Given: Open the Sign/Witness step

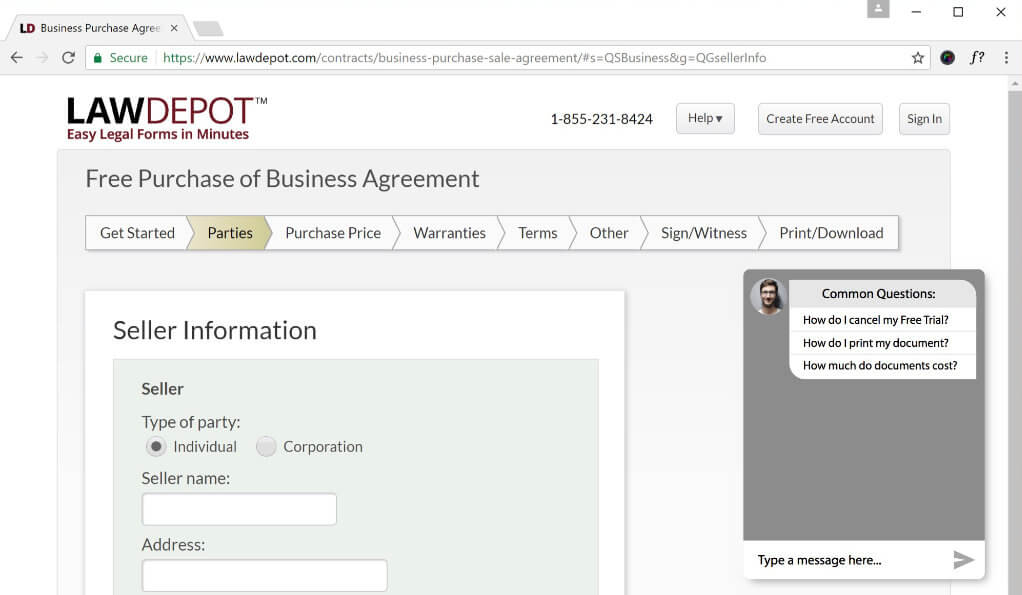Looking at the screenshot, I should pos(703,233).
